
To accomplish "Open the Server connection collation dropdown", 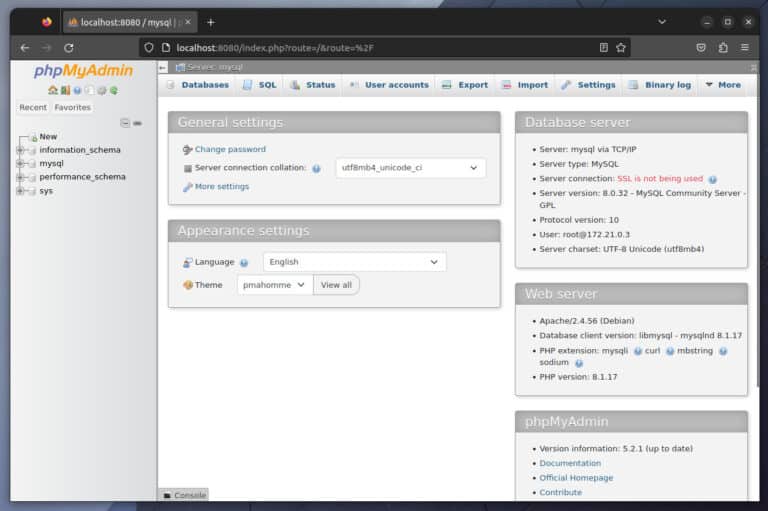I will coord(410,168).
